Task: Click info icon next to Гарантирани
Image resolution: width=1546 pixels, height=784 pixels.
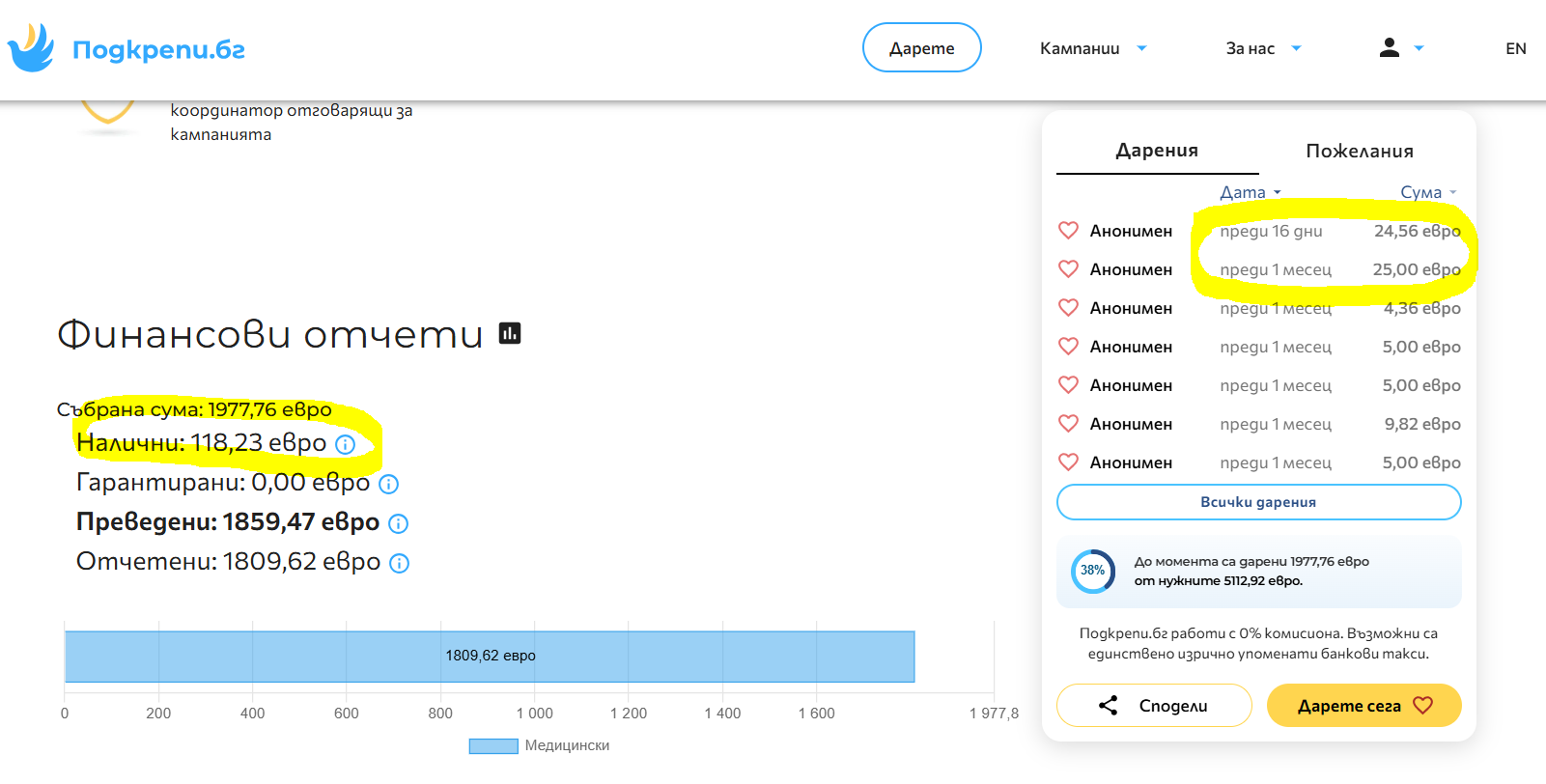Action: click(x=389, y=484)
